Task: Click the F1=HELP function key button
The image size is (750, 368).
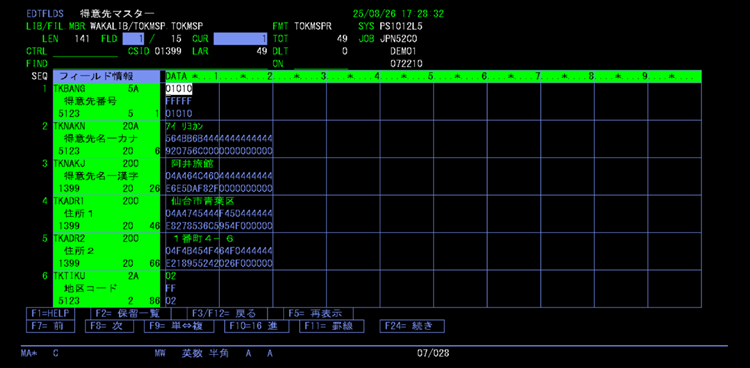Action: point(50,313)
